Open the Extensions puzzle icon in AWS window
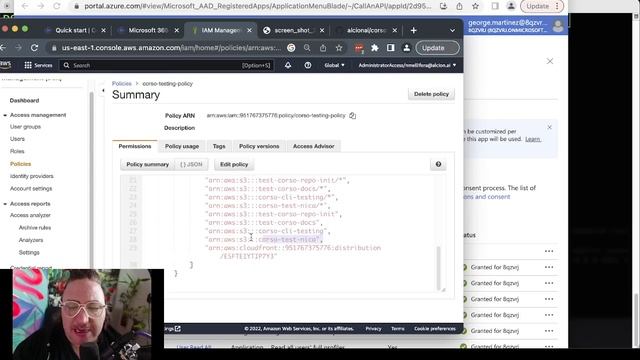The image size is (640, 360). [375, 48]
